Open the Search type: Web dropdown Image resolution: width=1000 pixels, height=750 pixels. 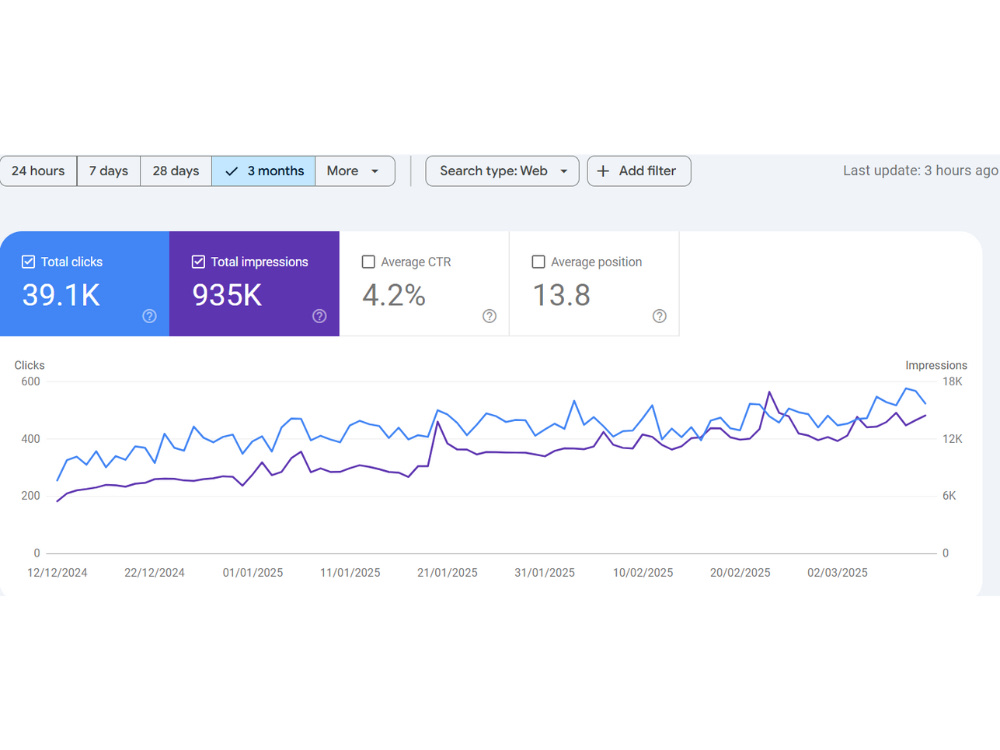(x=503, y=171)
